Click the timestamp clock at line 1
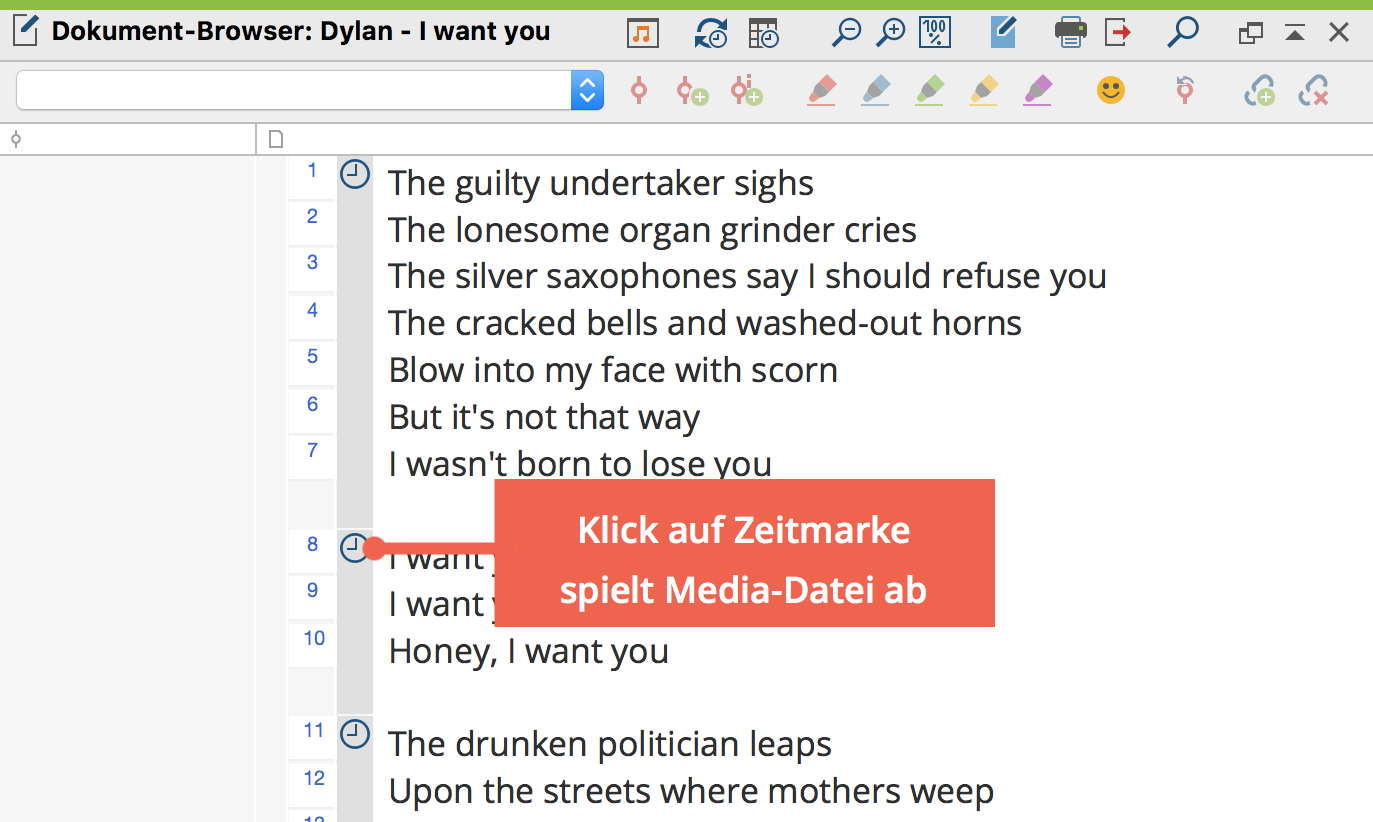The width and height of the screenshot is (1373, 822). (x=354, y=174)
